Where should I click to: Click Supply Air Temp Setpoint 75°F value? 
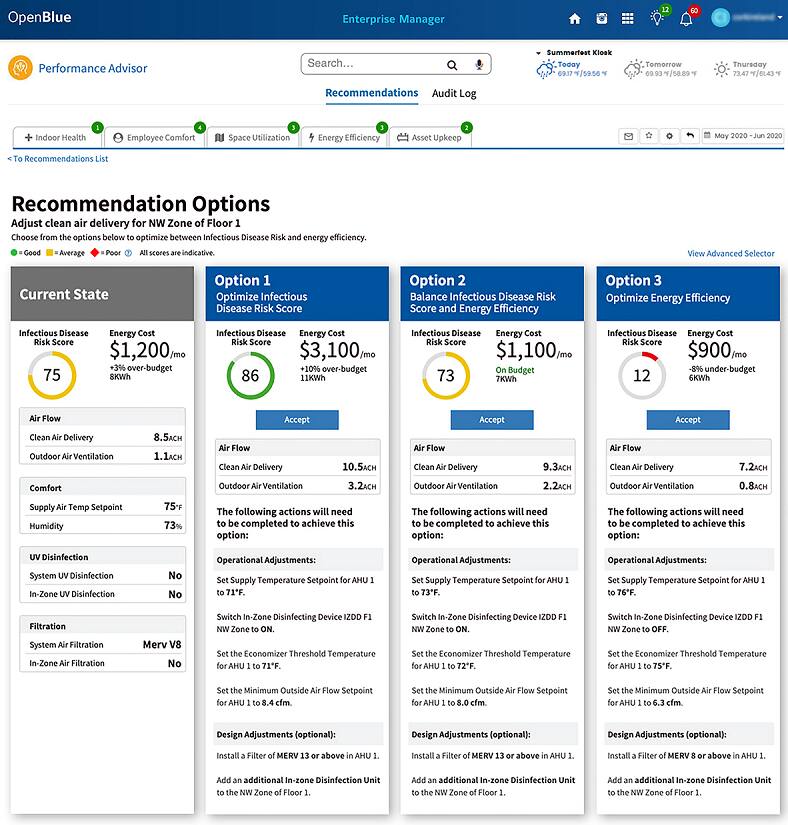click(x=173, y=507)
